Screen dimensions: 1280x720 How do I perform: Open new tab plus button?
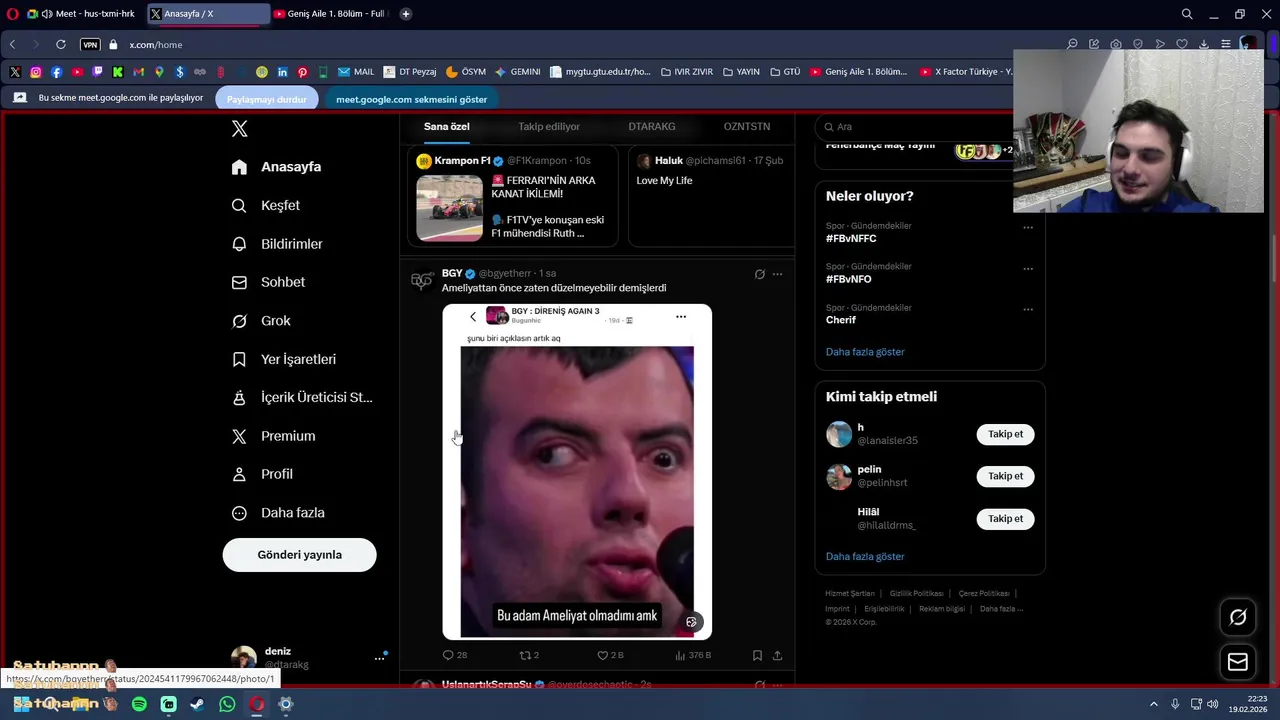(x=406, y=14)
